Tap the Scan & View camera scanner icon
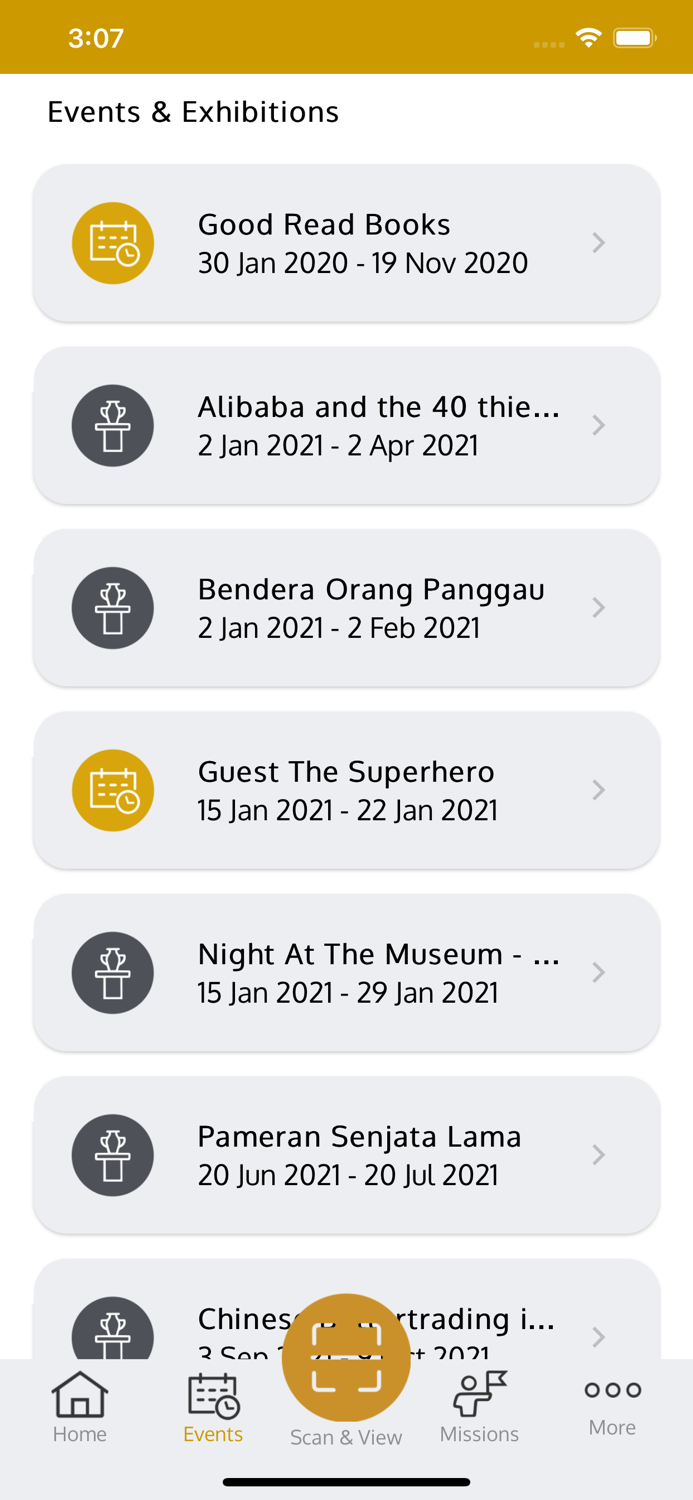The height and width of the screenshot is (1500, 693). click(346, 1357)
